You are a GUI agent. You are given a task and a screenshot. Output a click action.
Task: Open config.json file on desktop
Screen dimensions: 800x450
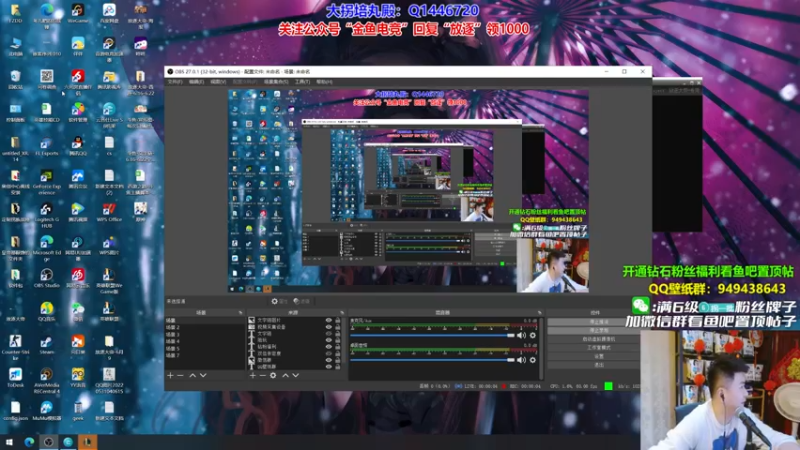(15, 411)
